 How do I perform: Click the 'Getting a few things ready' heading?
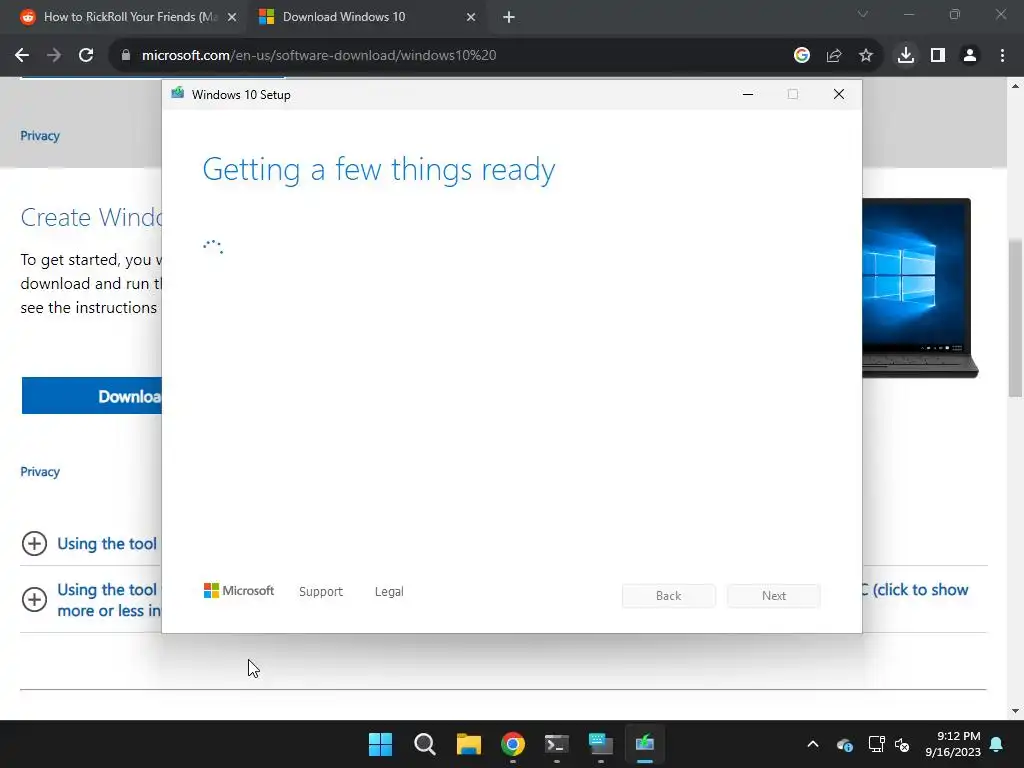[x=379, y=169]
